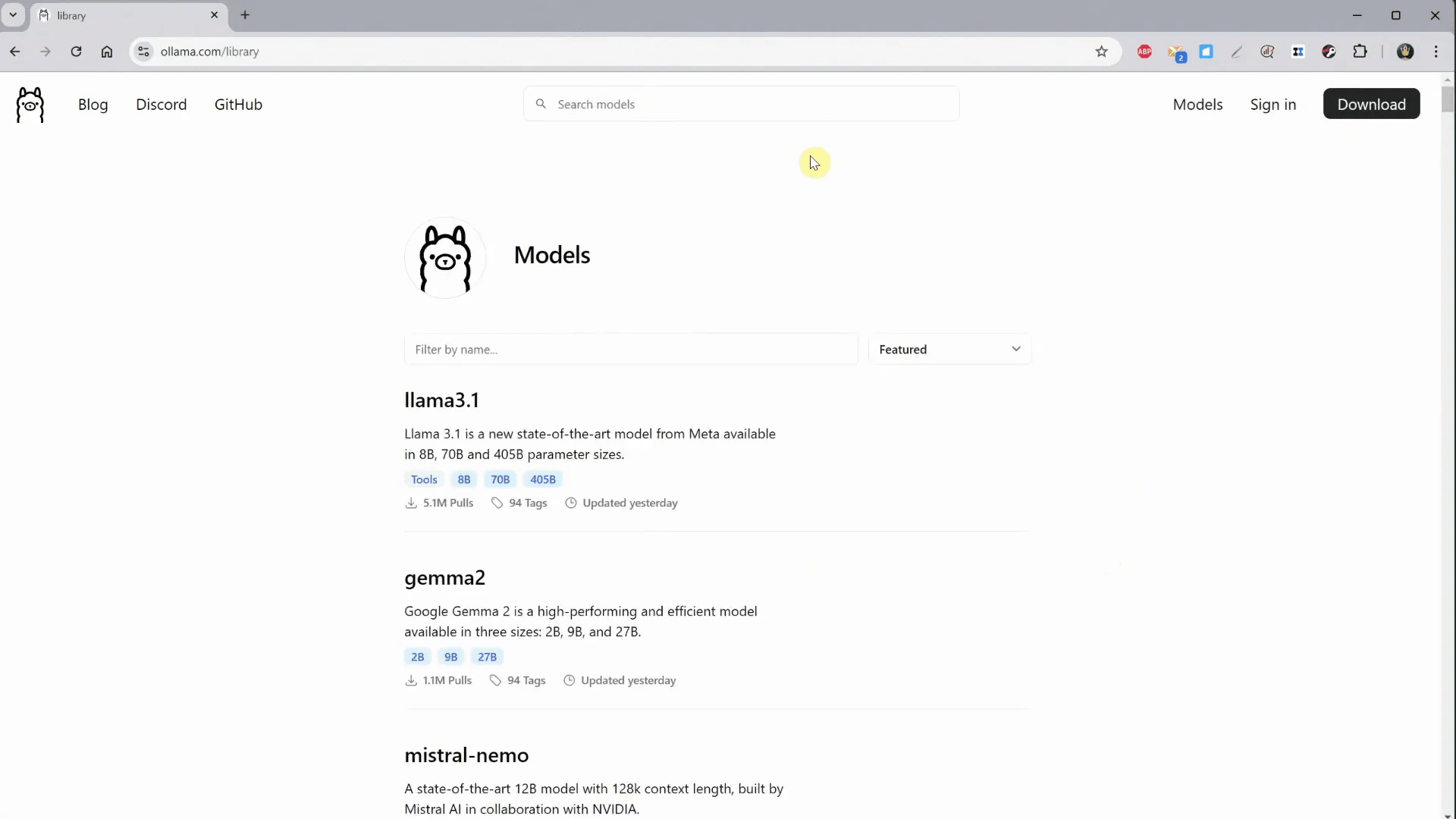The image size is (1456, 819).
Task: Open the llama3.1 model page
Action: [x=441, y=400]
